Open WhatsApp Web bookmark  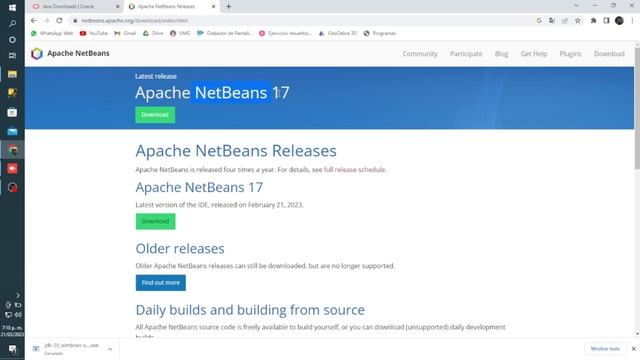[x=51, y=33]
